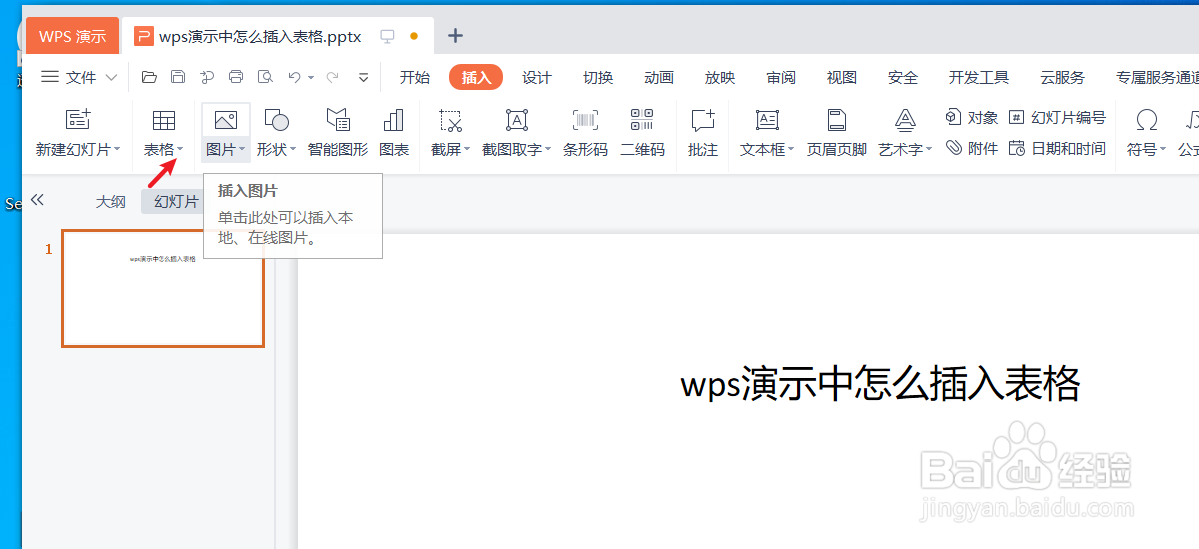Click the Open file folder icon

pyautogui.click(x=149, y=77)
